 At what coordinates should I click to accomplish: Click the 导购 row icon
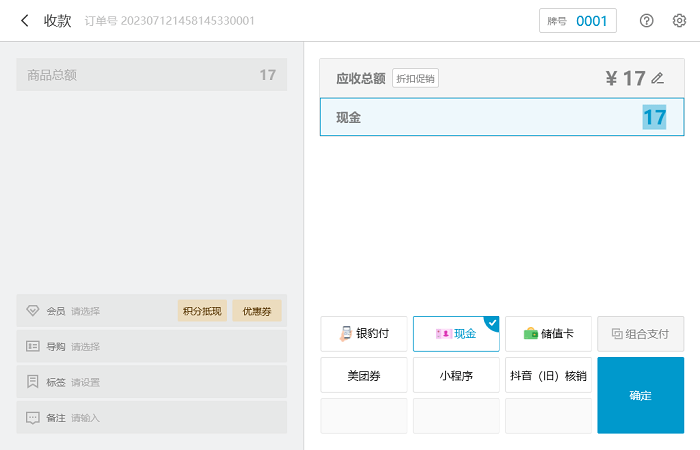pos(33,346)
